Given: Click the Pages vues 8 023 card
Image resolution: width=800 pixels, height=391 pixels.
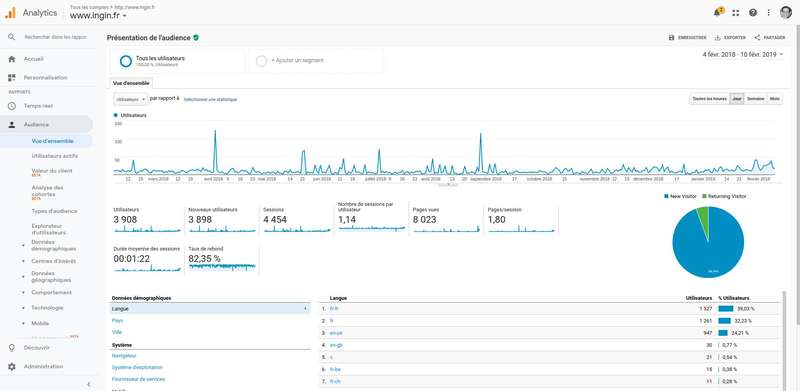Looking at the screenshot, I should pos(446,219).
